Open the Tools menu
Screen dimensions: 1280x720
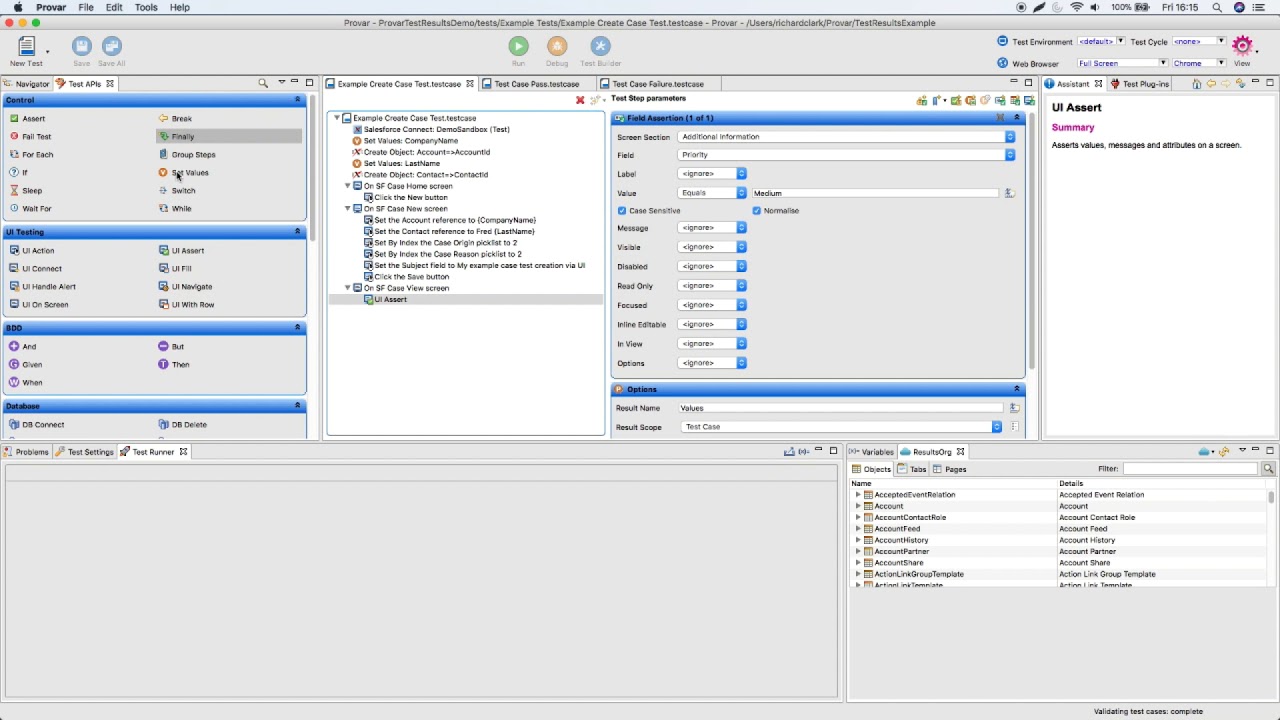pos(146,7)
